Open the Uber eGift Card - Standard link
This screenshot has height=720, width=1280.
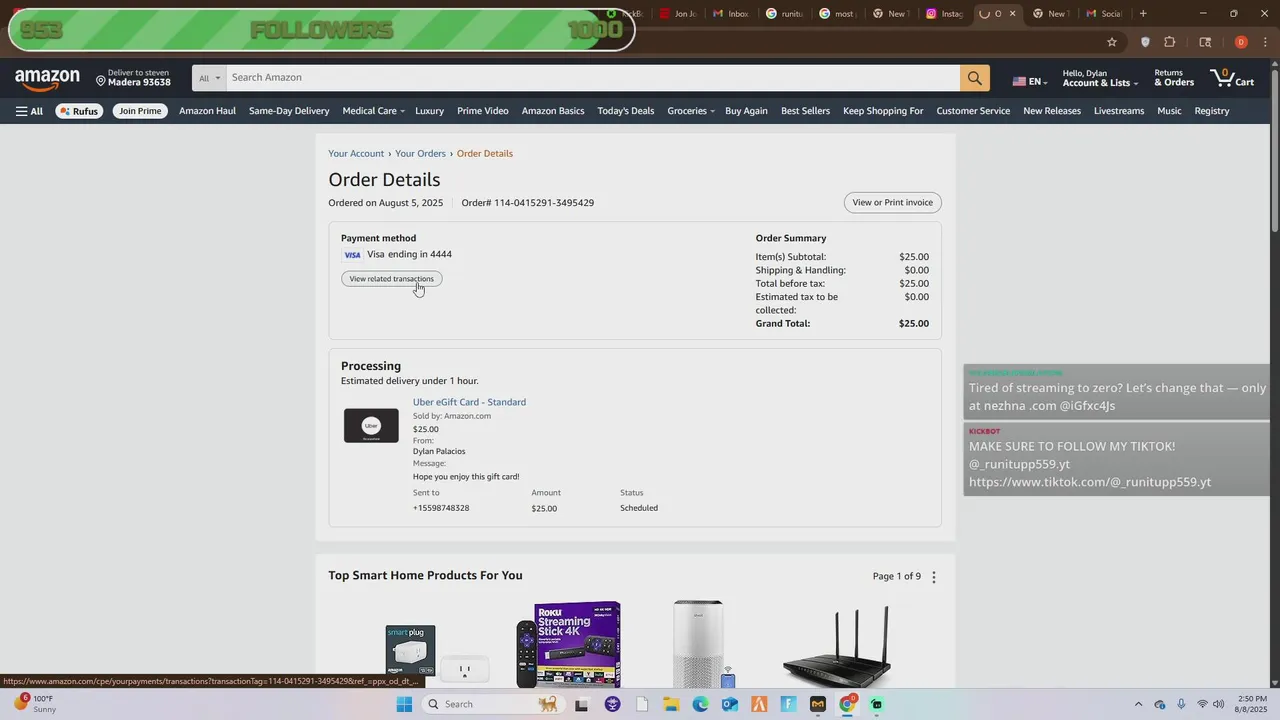pos(469,402)
